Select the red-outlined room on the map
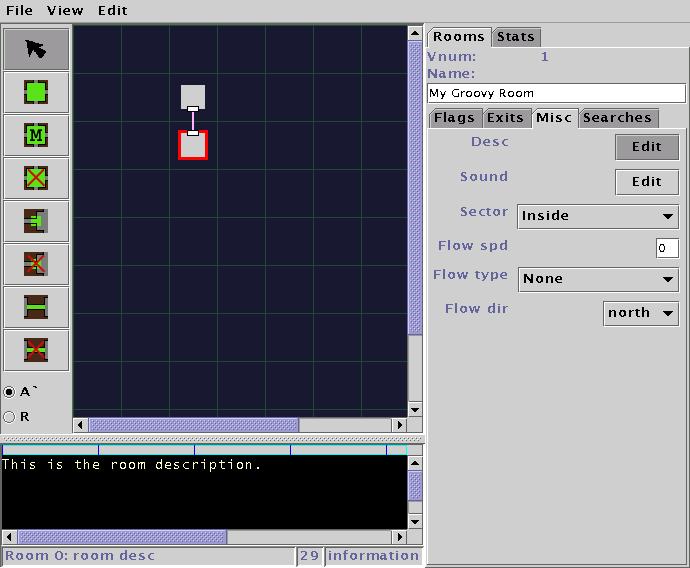Image resolution: width=690 pixels, height=568 pixels. pyautogui.click(x=193, y=145)
